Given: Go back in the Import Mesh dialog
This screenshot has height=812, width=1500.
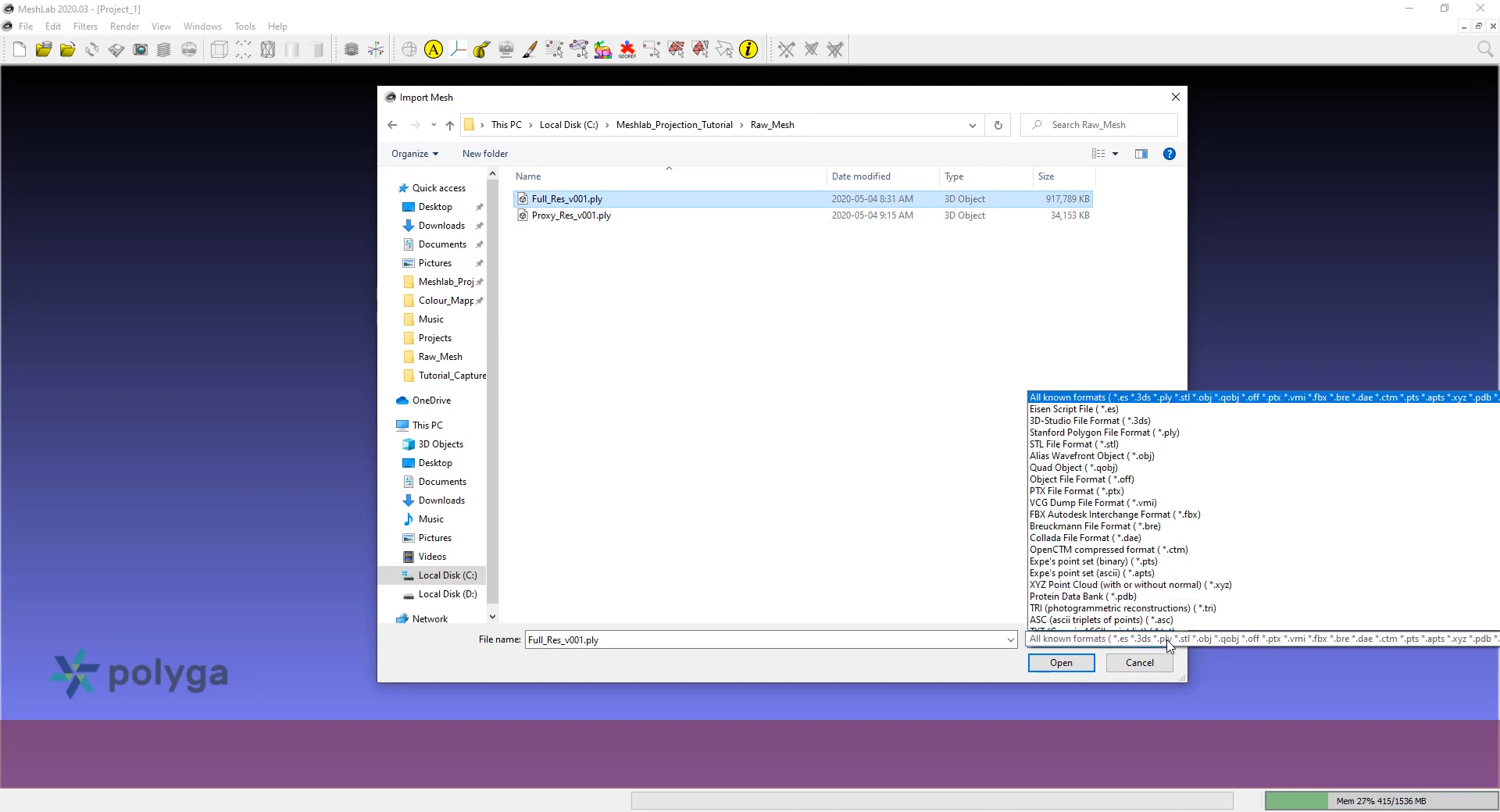Looking at the screenshot, I should pos(392,125).
